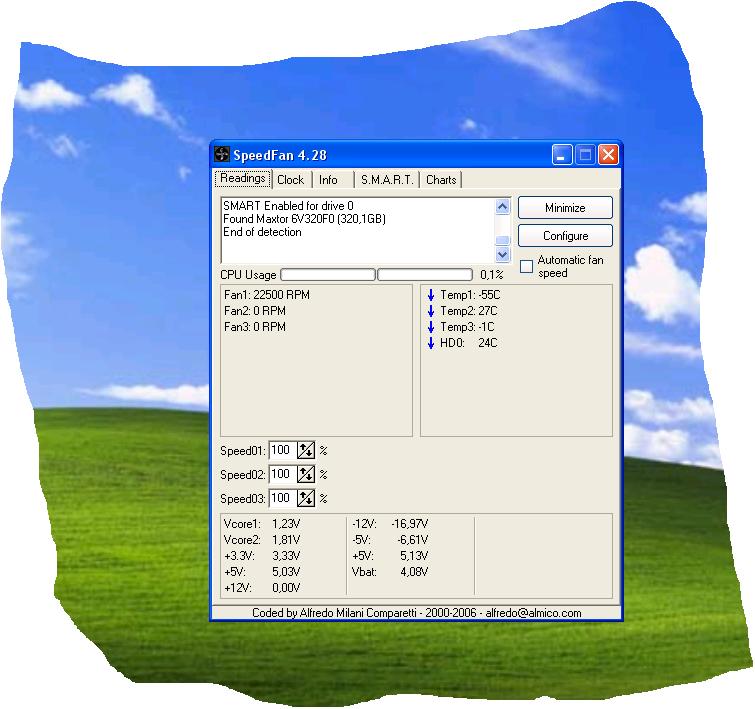Click the 'Fan3: 0 RPM' reading
The width and height of the screenshot is (755, 709).
tap(255, 327)
